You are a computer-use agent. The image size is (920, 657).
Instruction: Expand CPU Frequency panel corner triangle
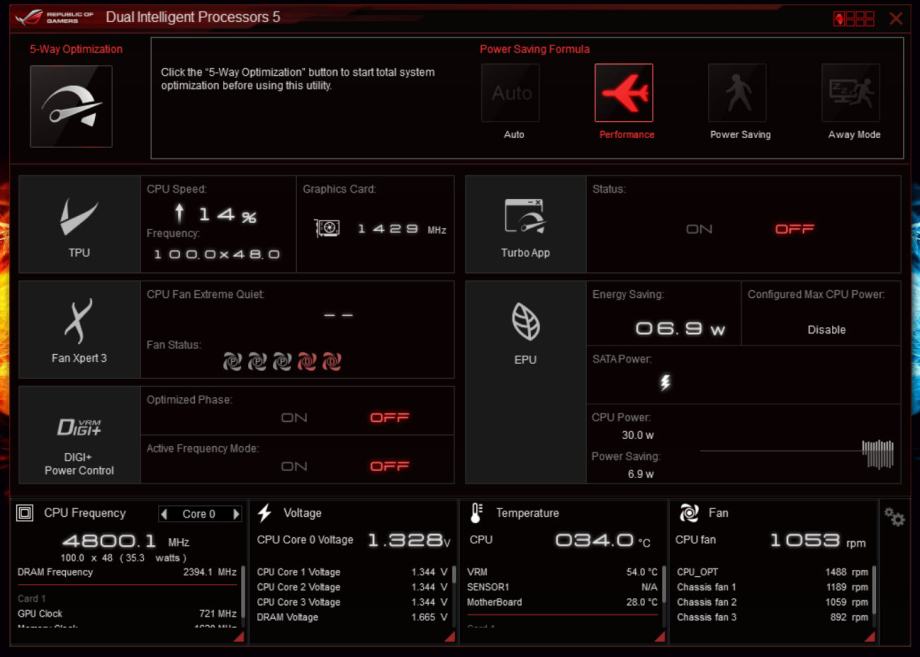[x=239, y=637]
